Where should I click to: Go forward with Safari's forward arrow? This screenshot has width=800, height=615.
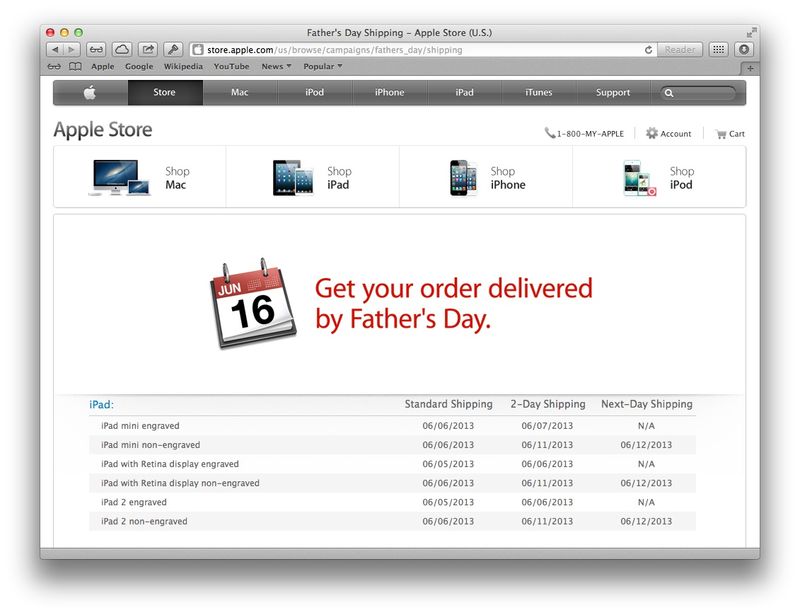(x=72, y=50)
